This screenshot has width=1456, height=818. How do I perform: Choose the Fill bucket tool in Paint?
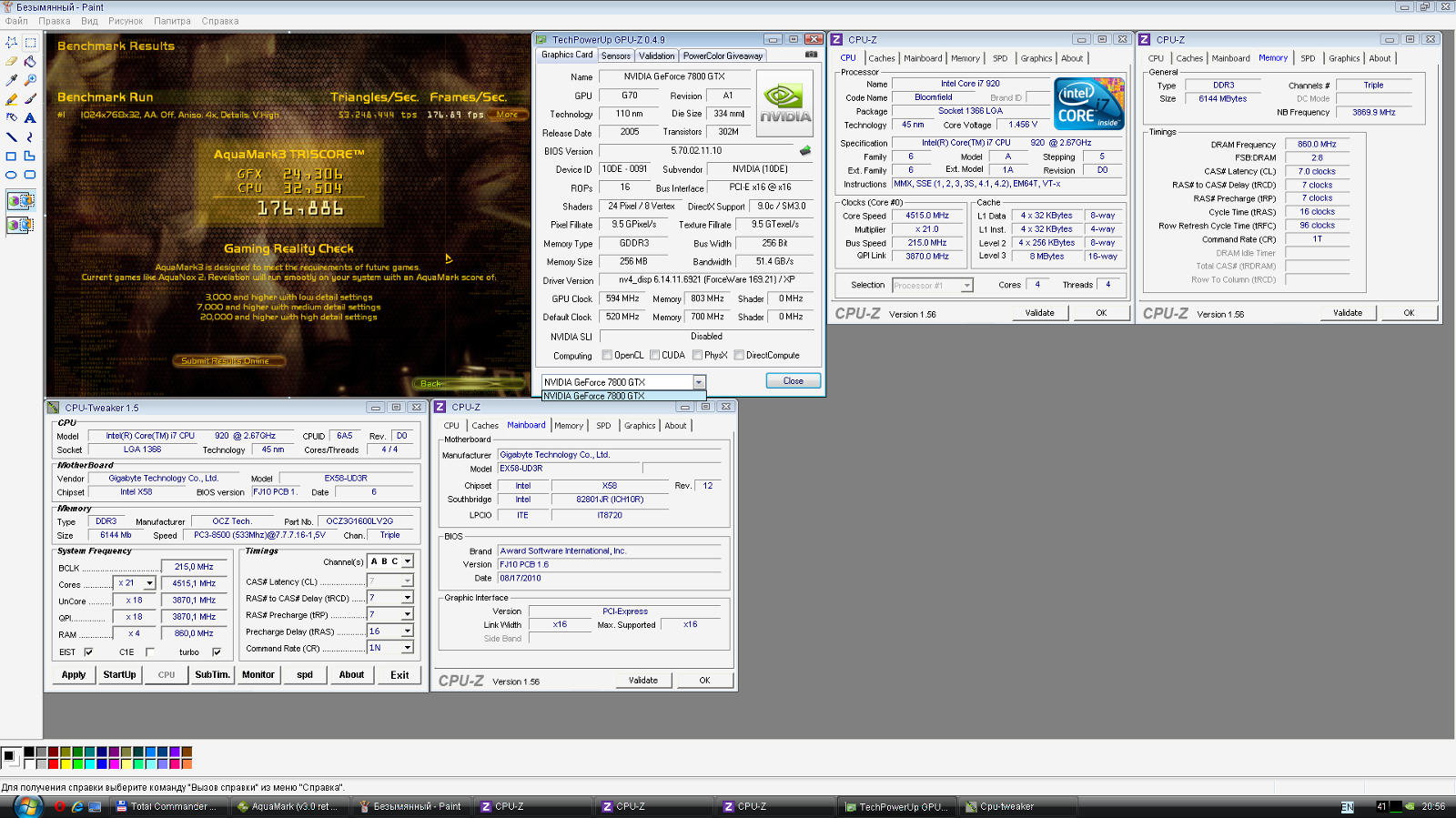tap(30, 62)
